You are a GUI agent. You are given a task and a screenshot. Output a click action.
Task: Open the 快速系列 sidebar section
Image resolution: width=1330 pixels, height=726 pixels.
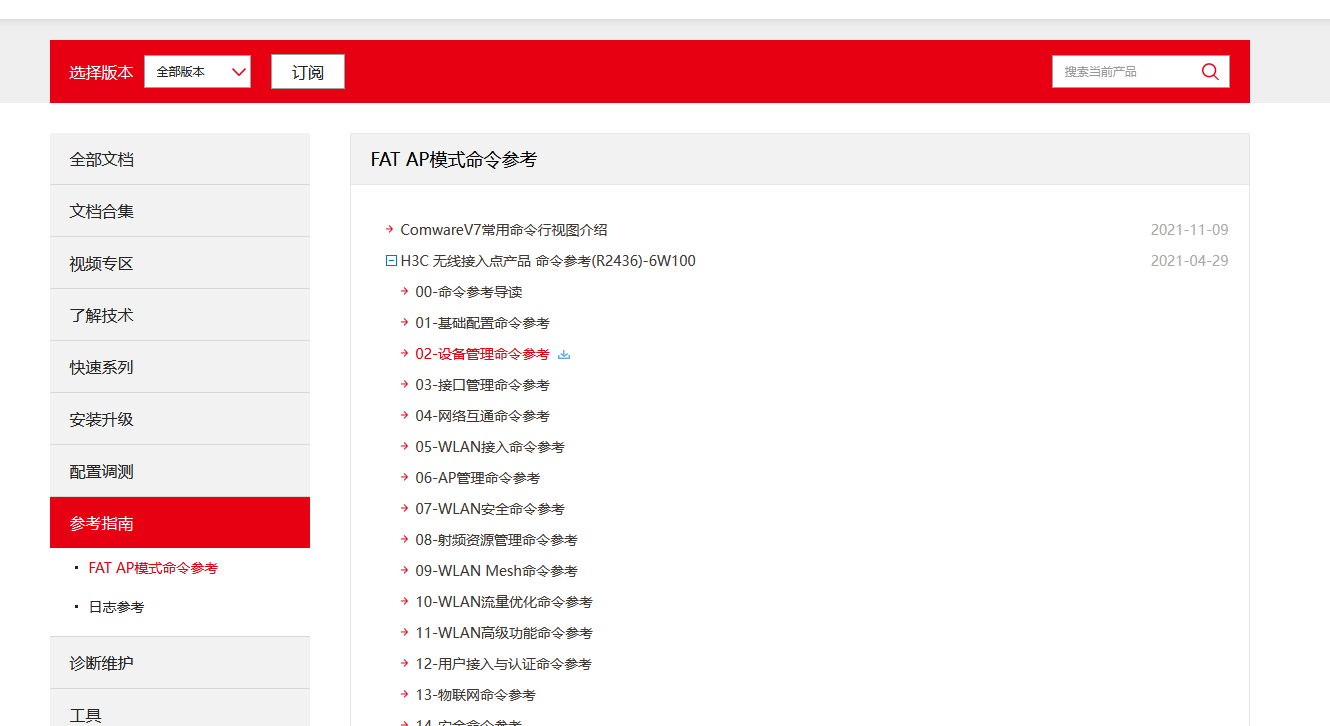(x=180, y=367)
